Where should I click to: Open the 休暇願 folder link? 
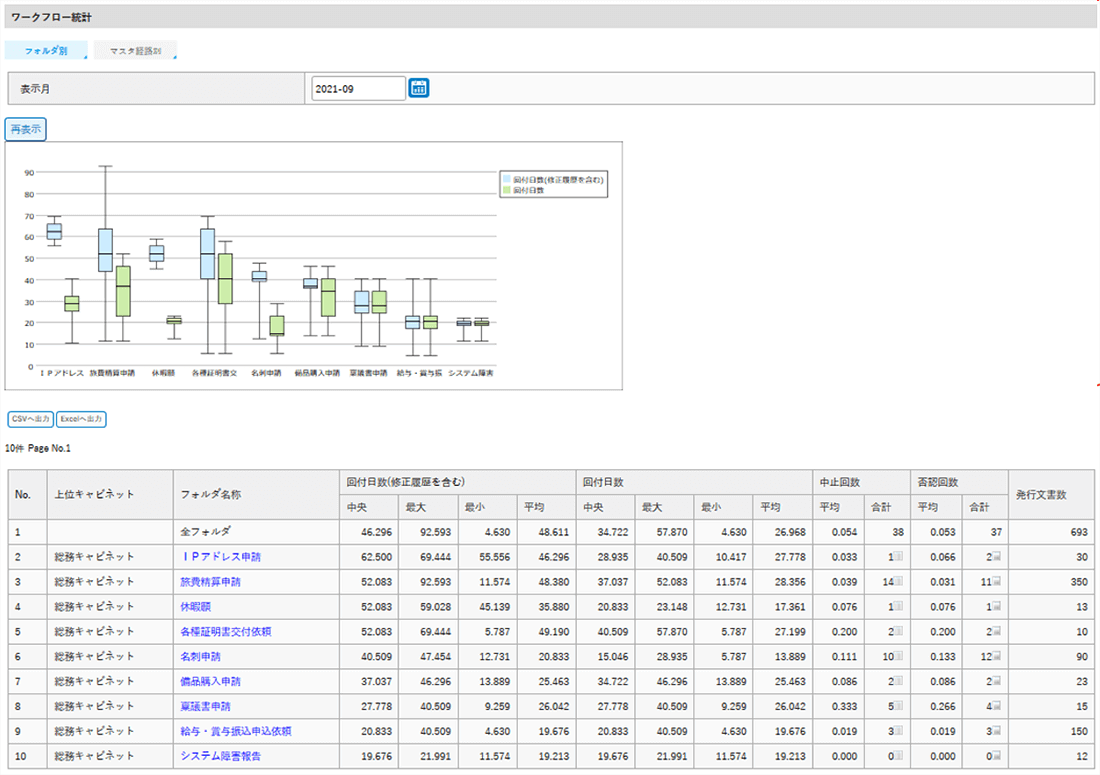195,607
